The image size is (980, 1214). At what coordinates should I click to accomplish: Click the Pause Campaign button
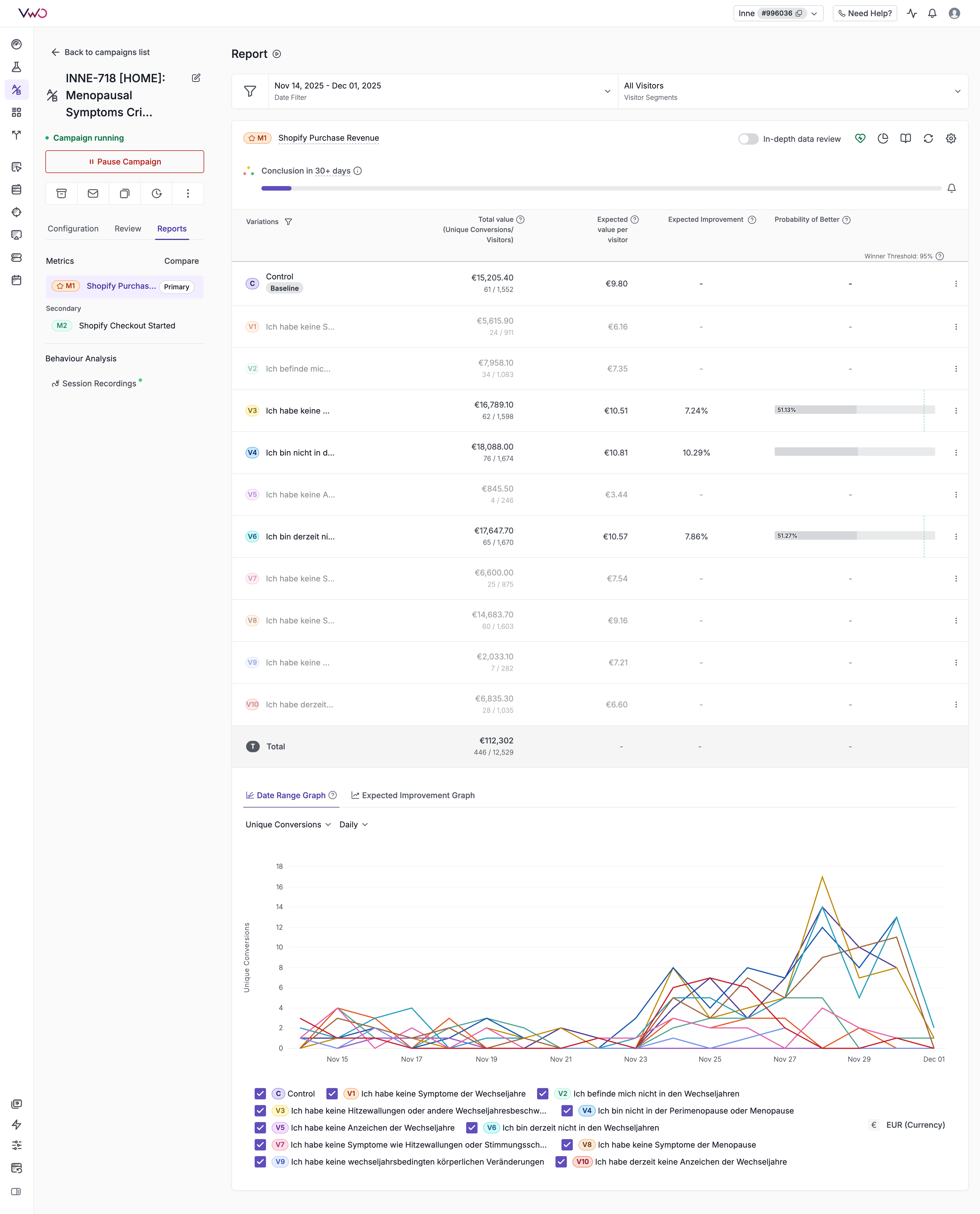125,161
